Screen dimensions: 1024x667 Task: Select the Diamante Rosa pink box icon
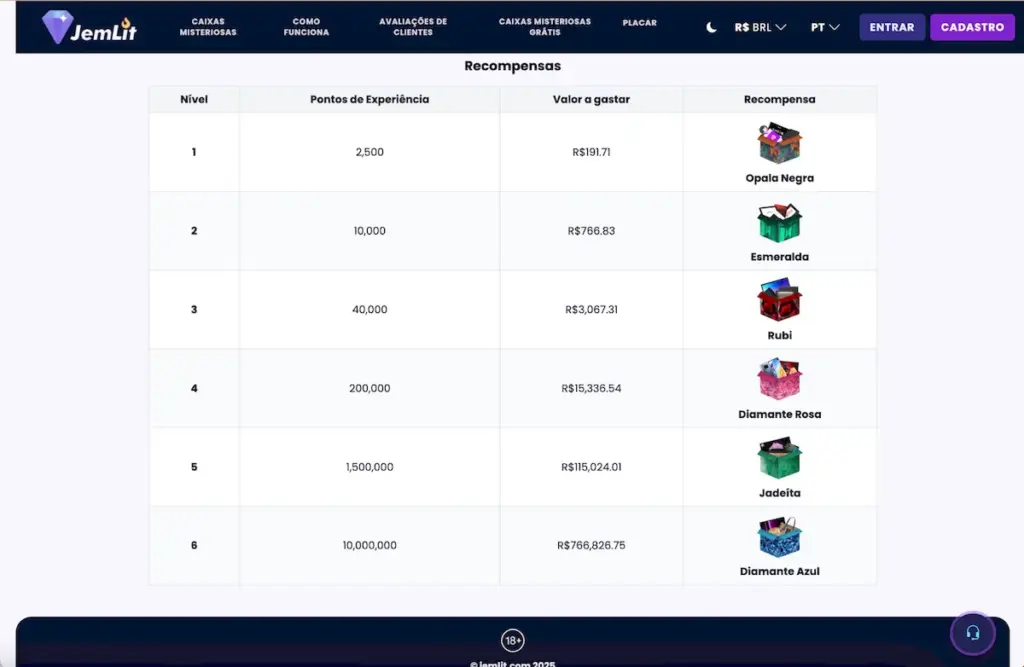coord(779,378)
